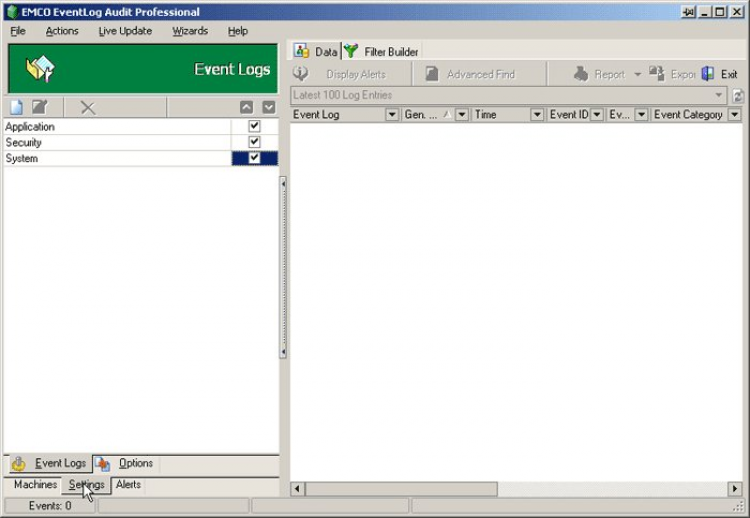Toggle the Security log checkbox
This screenshot has height=518, width=750.
coord(254,142)
